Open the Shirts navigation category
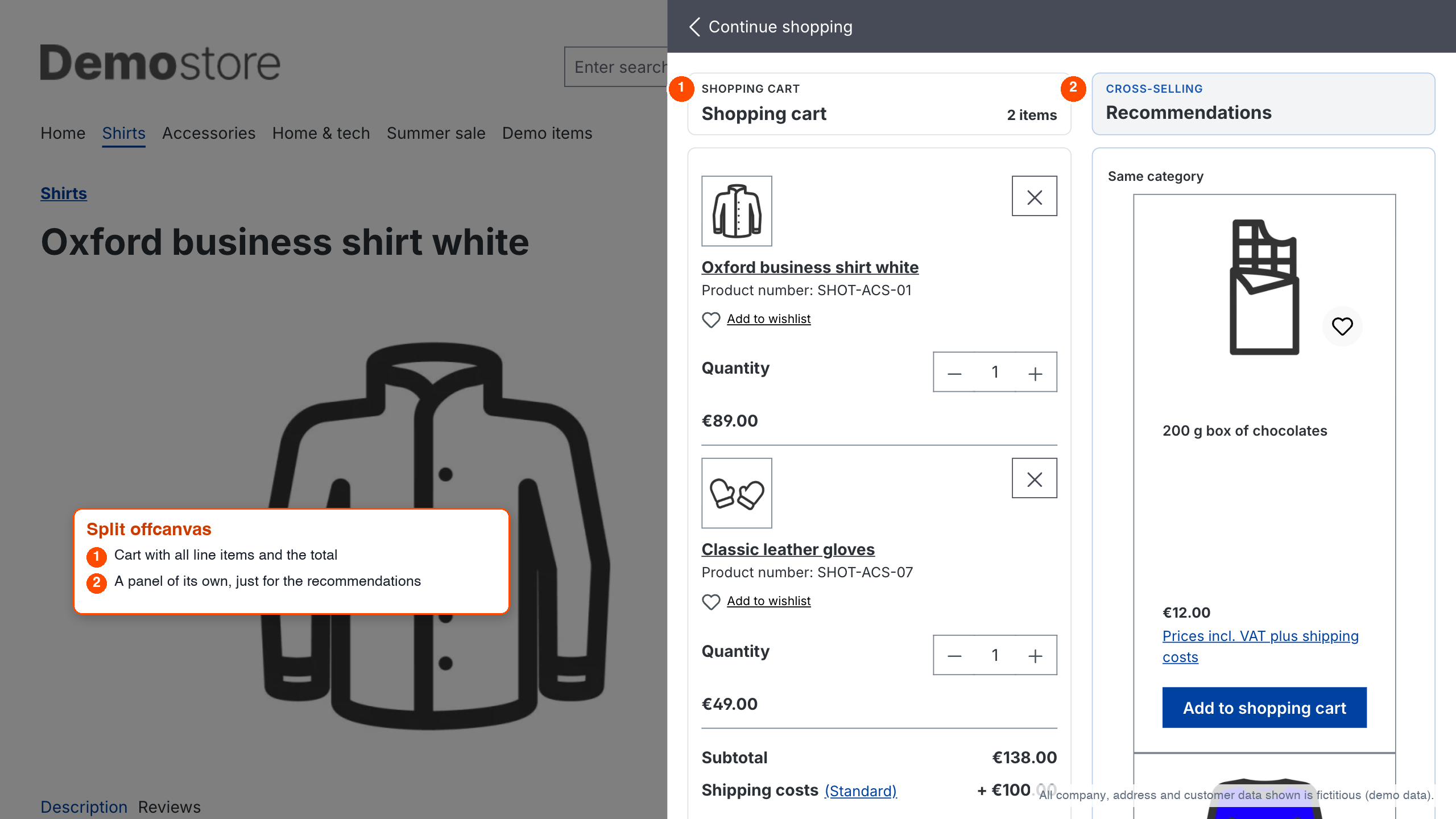 click(x=123, y=133)
